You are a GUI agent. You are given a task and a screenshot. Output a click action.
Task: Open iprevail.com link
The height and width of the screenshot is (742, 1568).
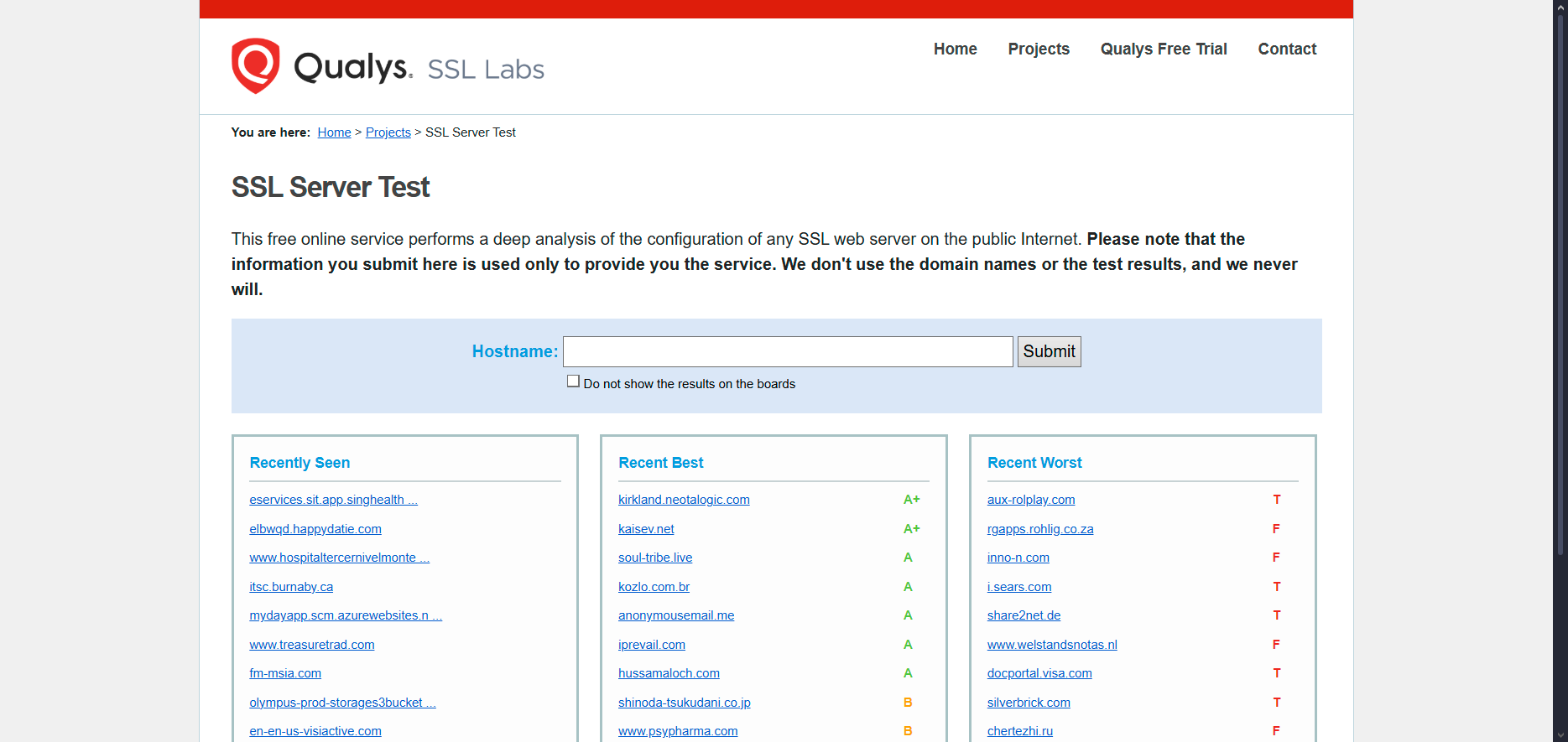pyautogui.click(x=652, y=645)
